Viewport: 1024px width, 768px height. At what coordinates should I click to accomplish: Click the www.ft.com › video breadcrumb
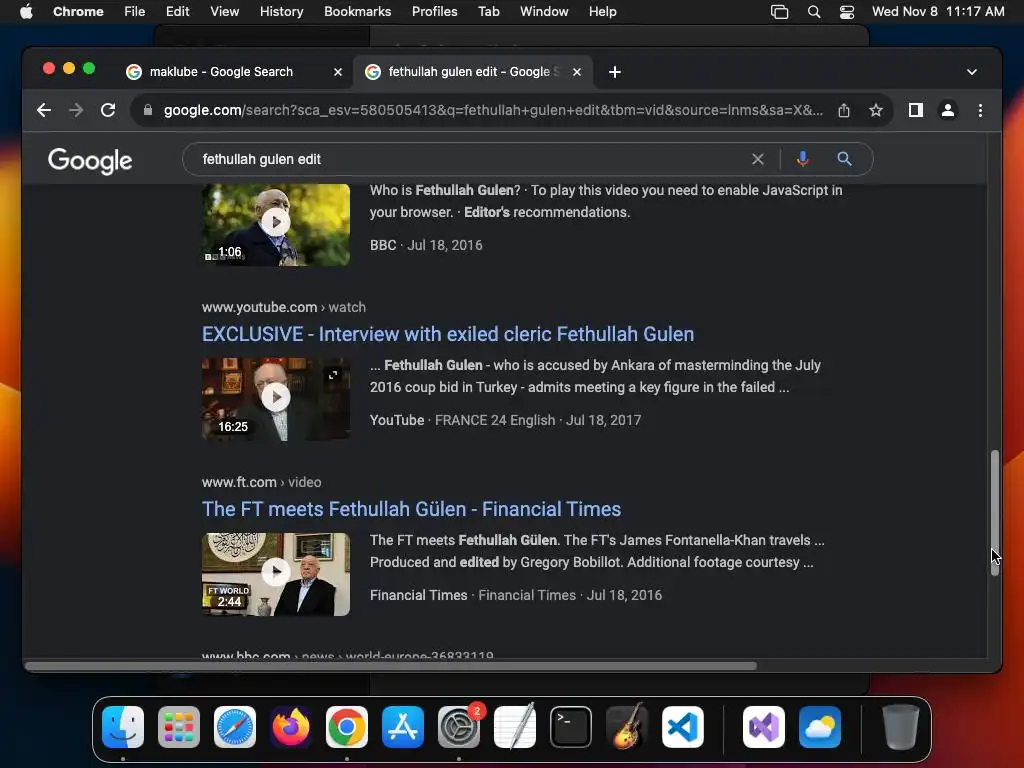pyautogui.click(x=261, y=482)
